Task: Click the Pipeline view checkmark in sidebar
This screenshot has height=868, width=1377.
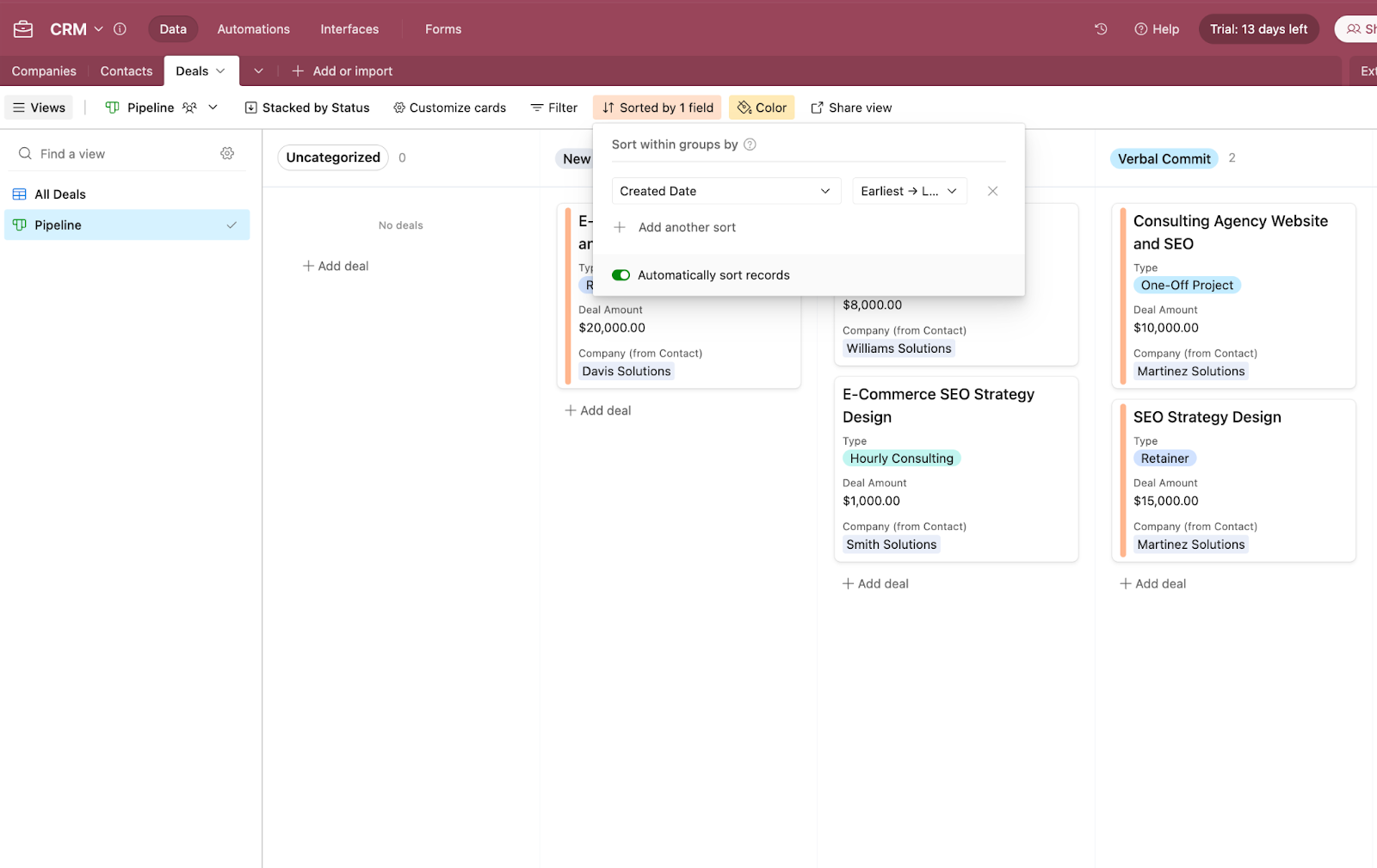Action: pyautogui.click(x=232, y=225)
